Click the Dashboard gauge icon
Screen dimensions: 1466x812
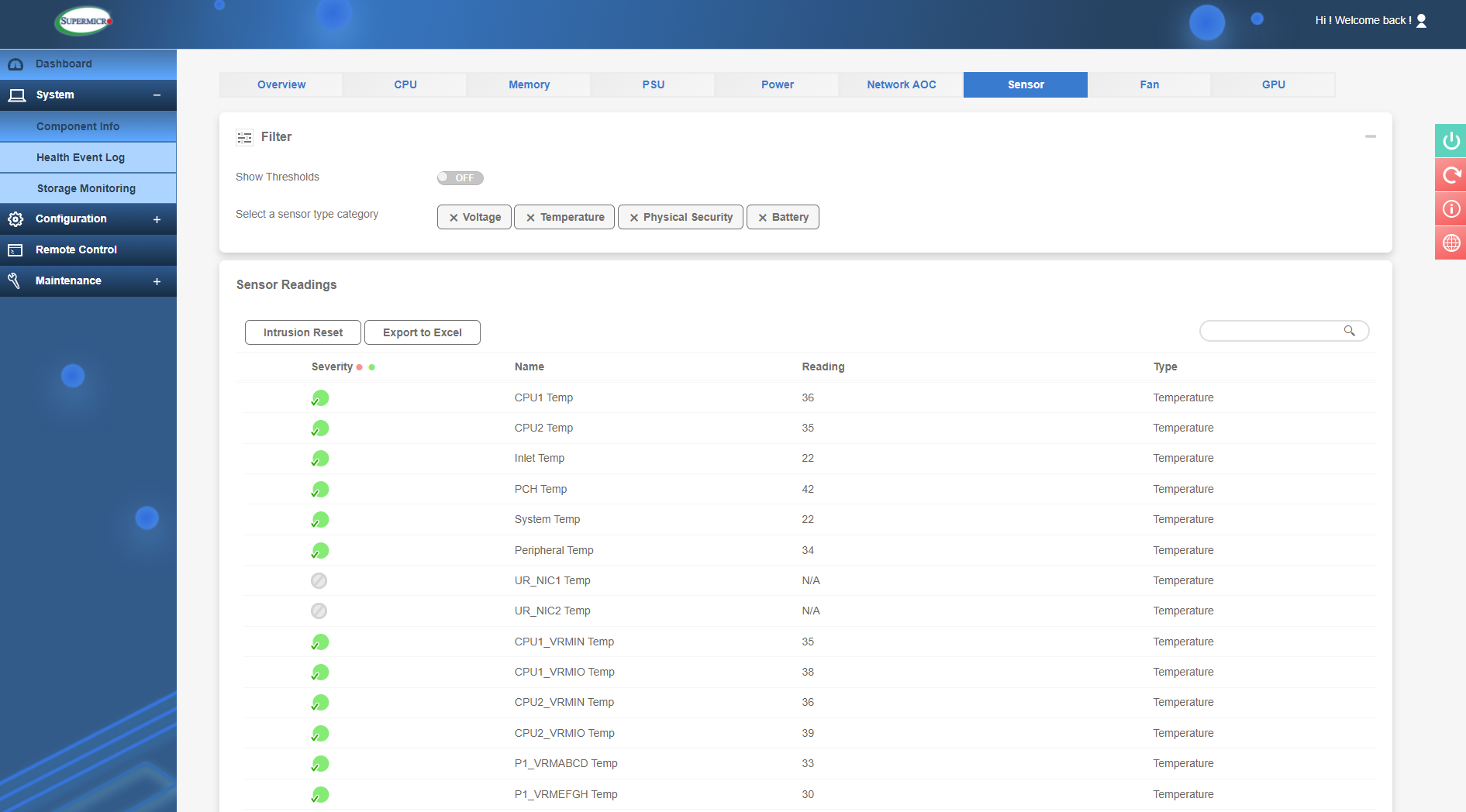[x=16, y=64]
